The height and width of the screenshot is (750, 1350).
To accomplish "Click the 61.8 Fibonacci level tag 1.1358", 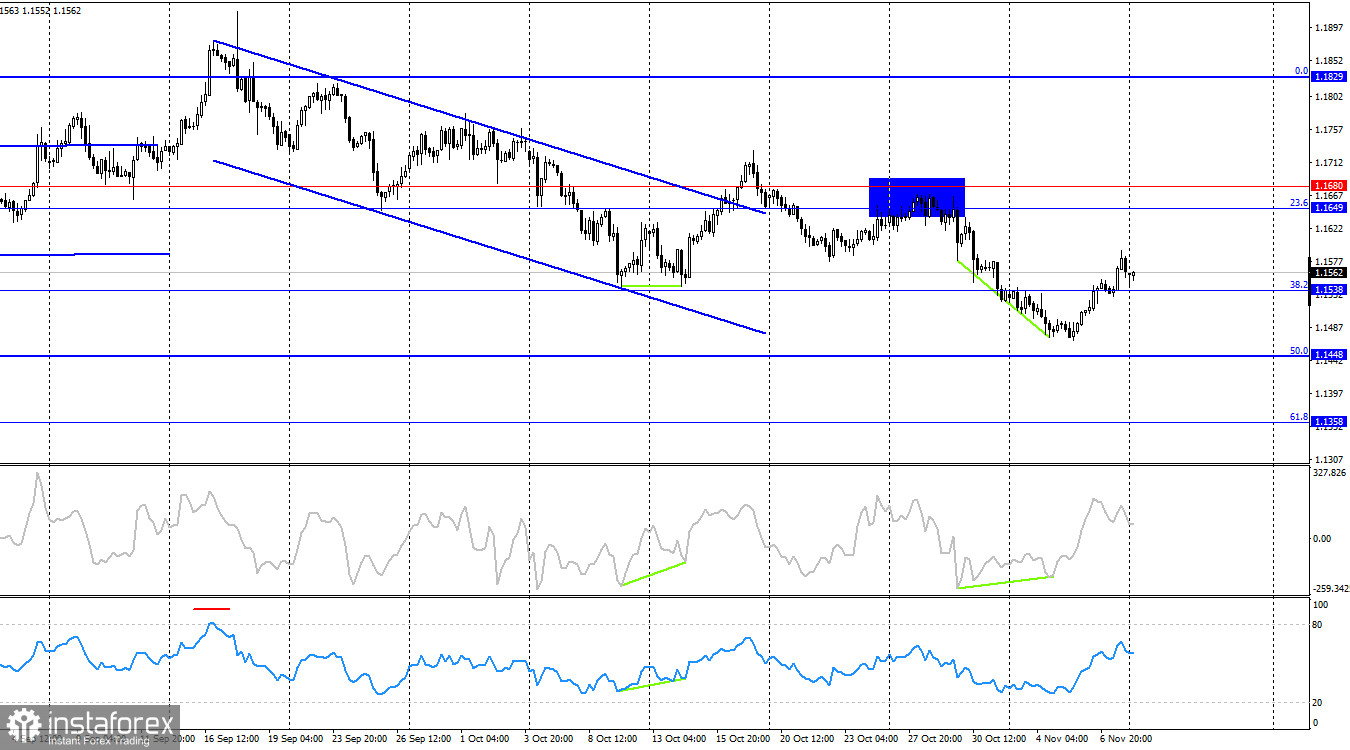I will coord(1330,421).
